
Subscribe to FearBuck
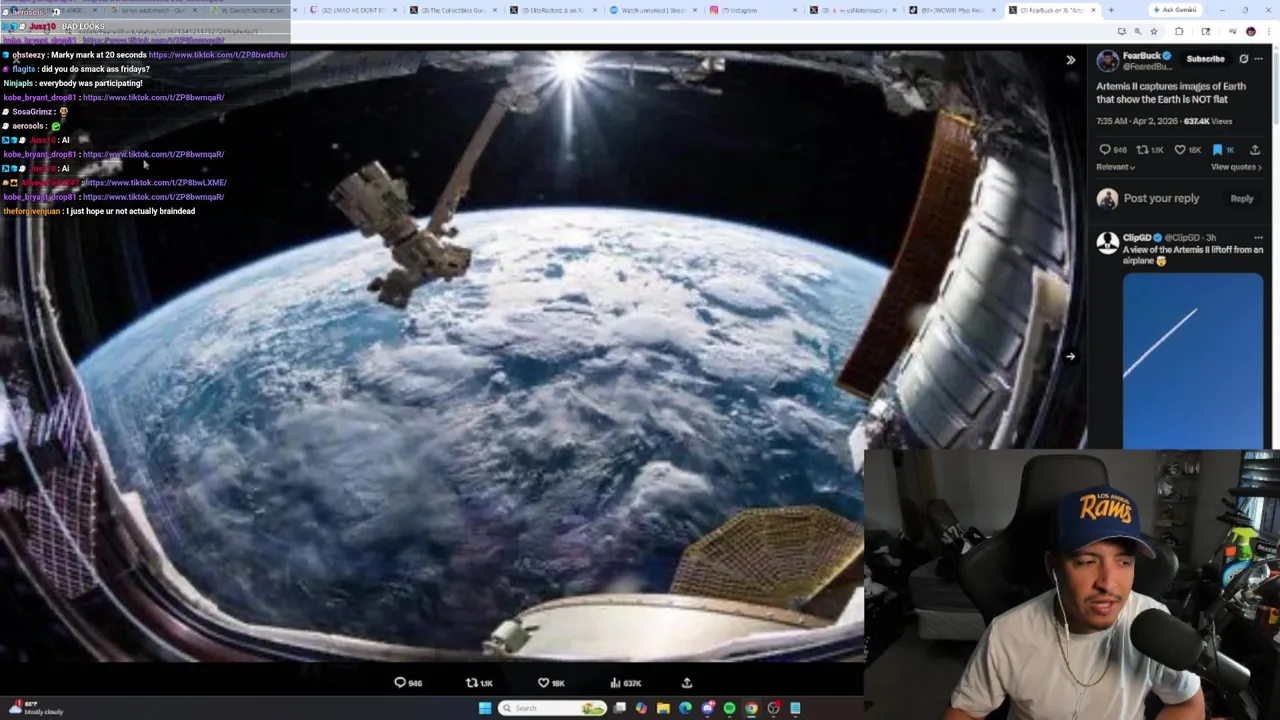1205,59
